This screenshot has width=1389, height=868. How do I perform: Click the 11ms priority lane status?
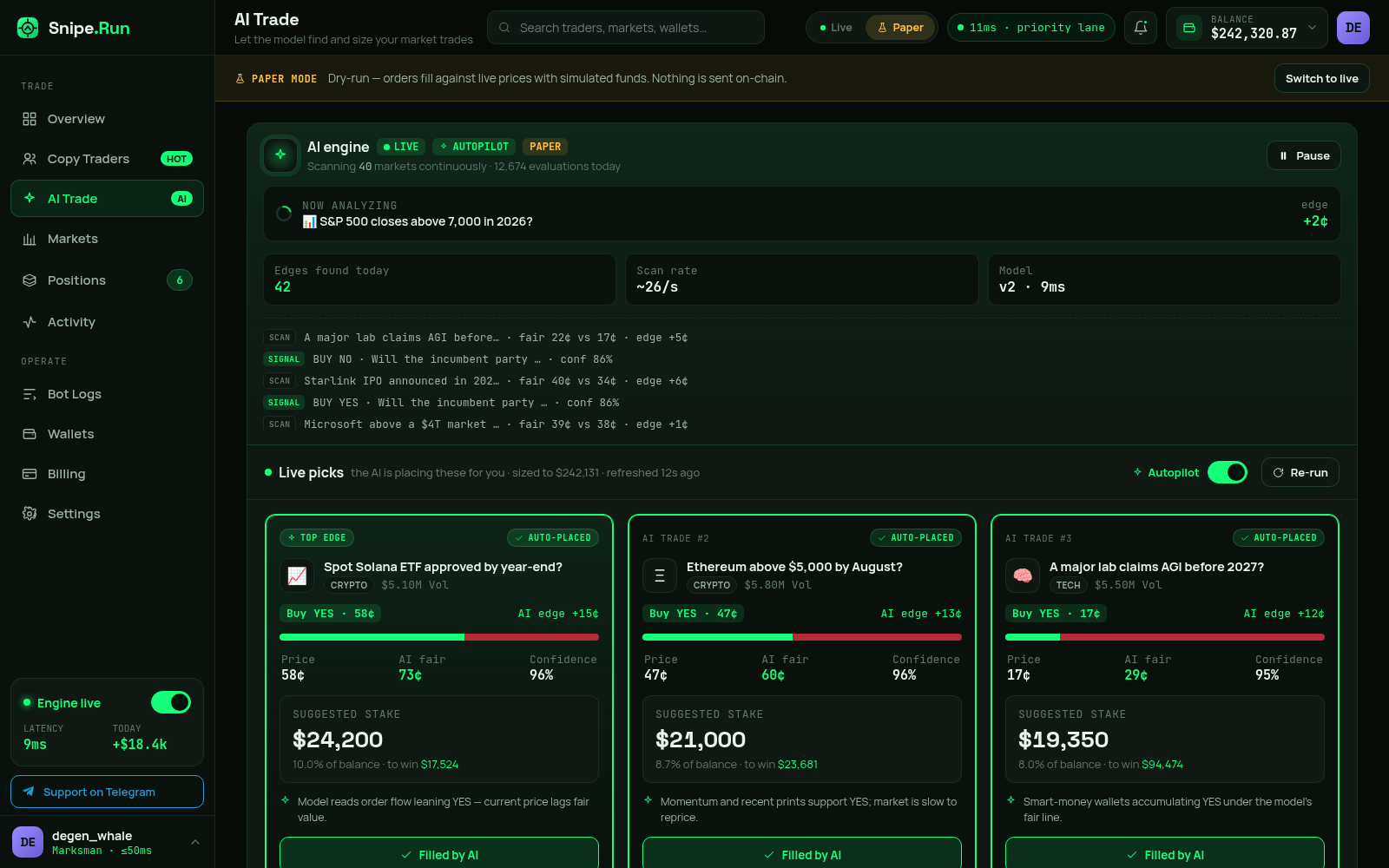click(1031, 28)
